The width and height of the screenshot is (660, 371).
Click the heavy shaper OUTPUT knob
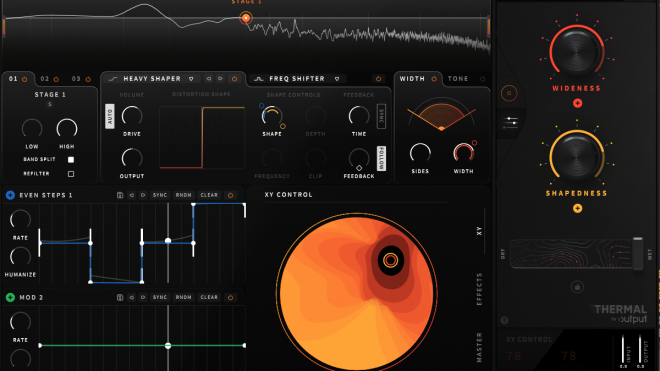point(132,158)
